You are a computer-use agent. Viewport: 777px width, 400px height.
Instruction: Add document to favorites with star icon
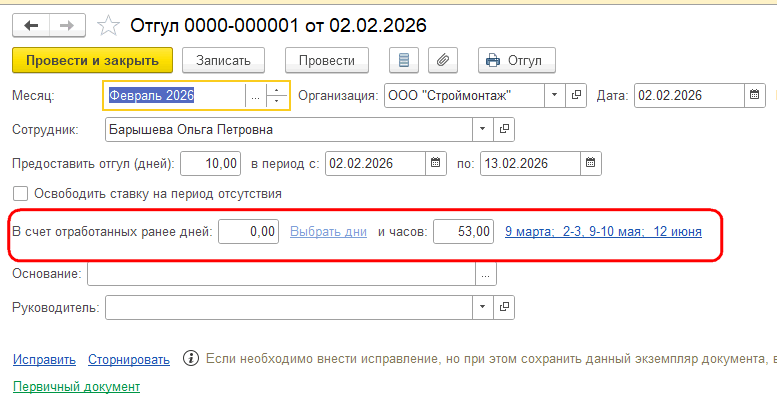click(108, 25)
